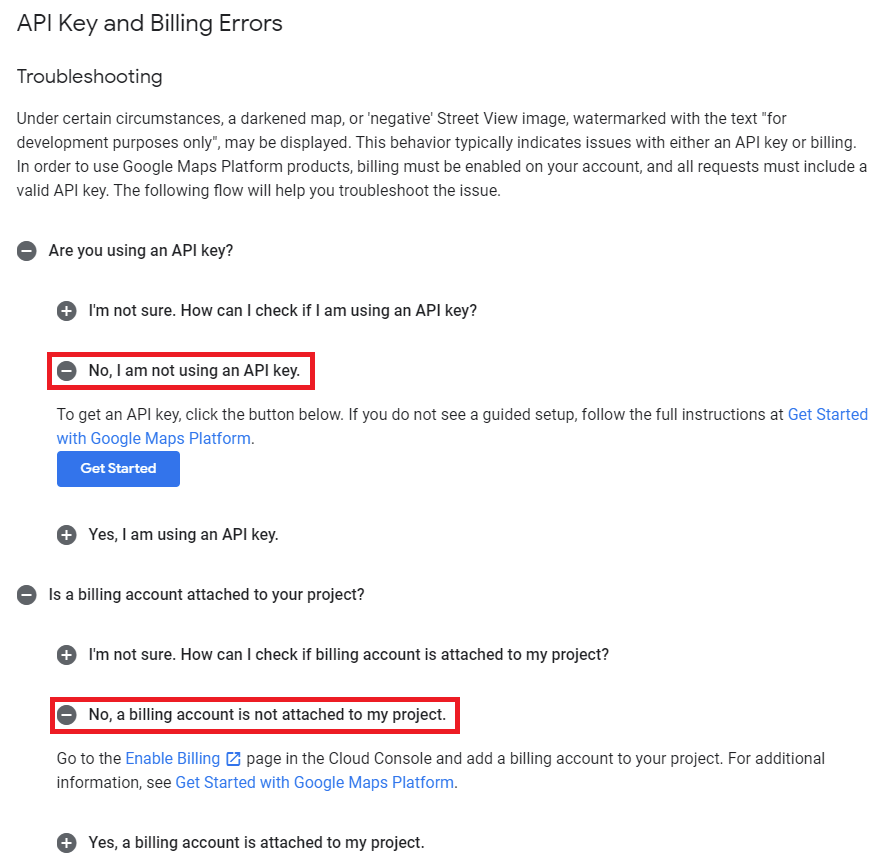Viewport: 881px width, 868px height.
Task: Open the Enable Billing link
Action: pyautogui.click(x=172, y=758)
